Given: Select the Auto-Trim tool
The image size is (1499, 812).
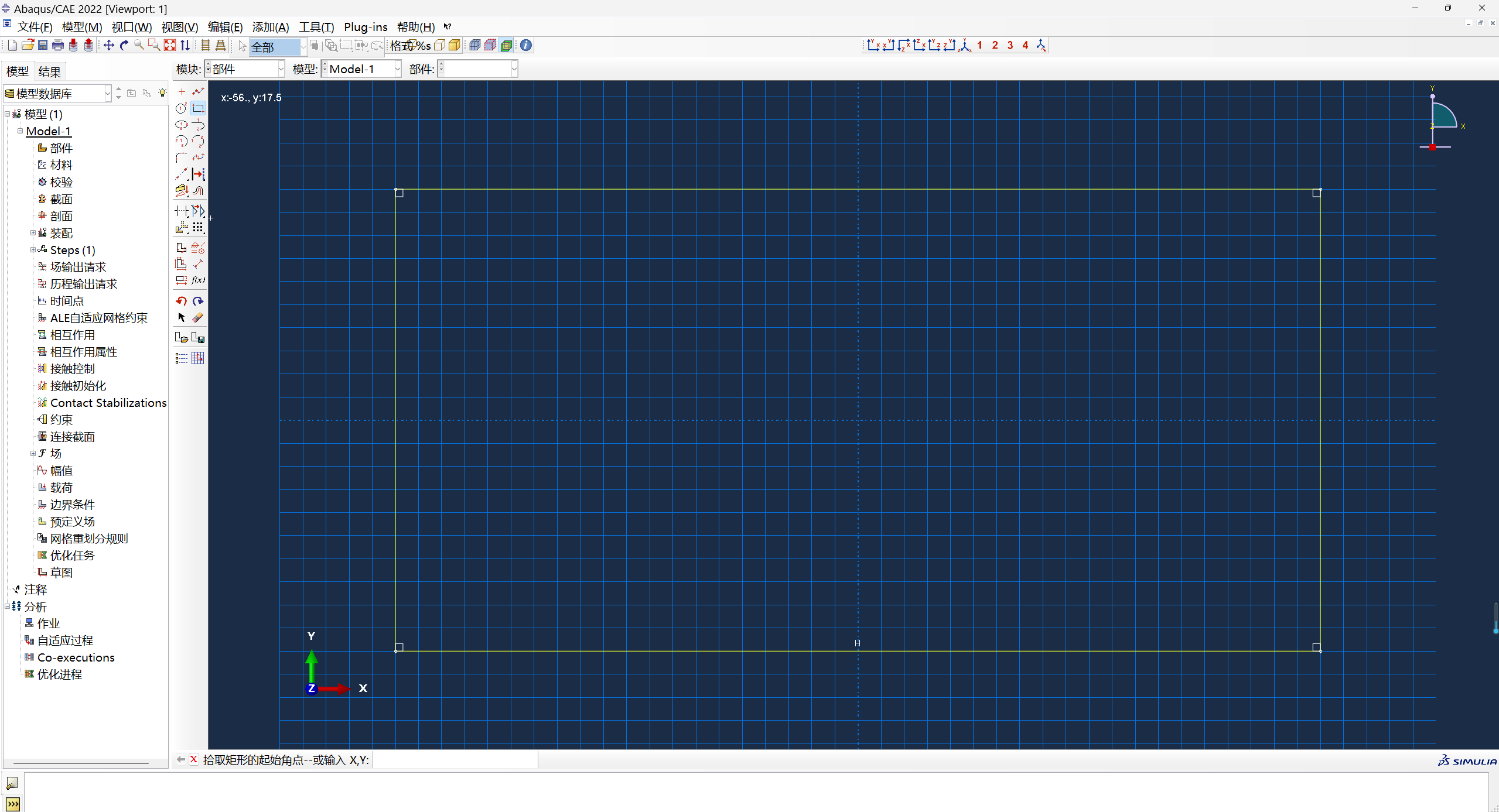Looking at the screenshot, I should coord(182,211).
